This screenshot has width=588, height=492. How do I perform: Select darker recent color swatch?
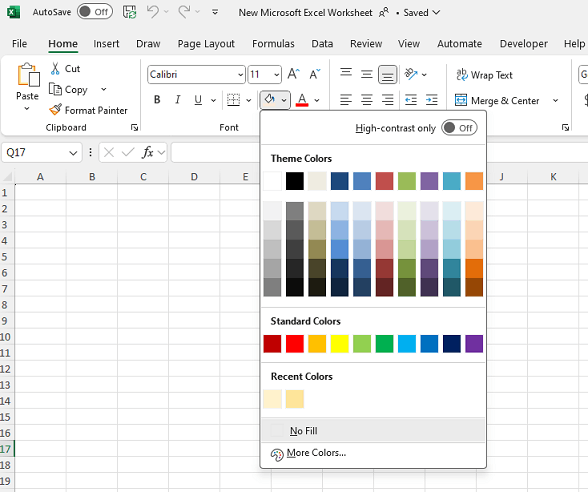click(x=295, y=399)
